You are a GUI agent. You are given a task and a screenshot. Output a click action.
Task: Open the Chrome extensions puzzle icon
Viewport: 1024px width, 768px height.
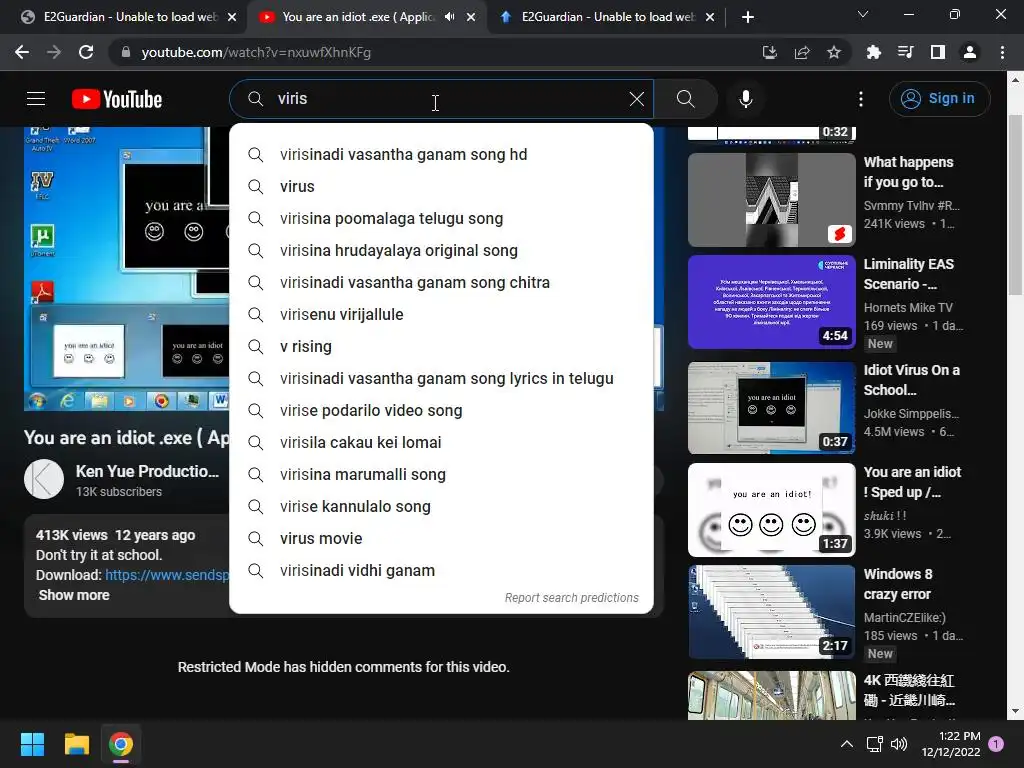(x=873, y=52)
